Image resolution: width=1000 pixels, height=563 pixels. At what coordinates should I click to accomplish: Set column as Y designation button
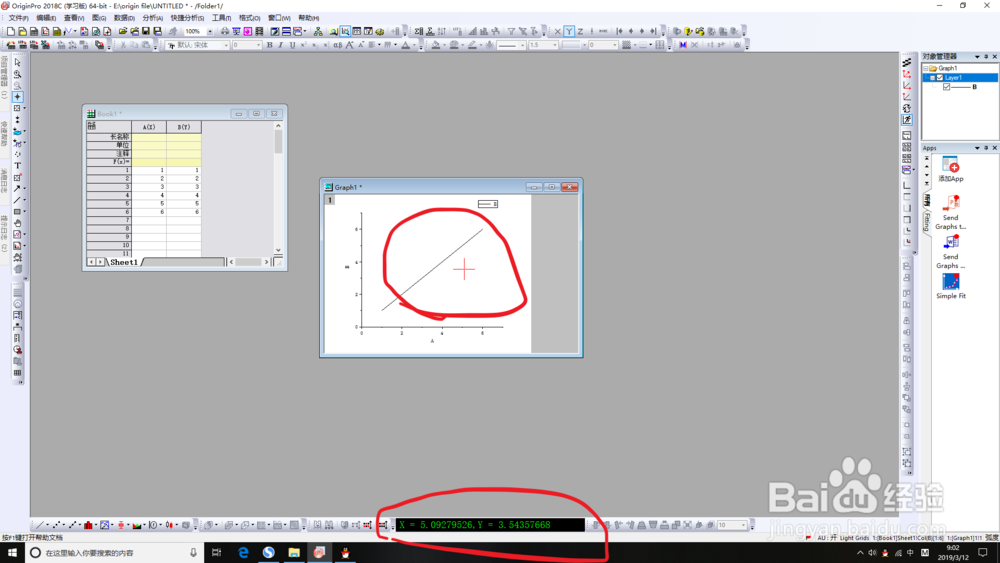[569, 31]
